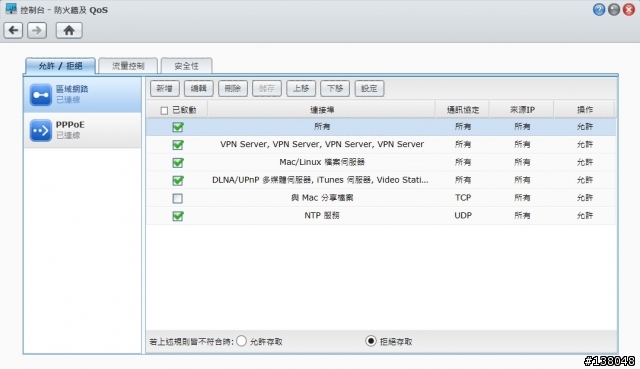Screen dimensions: 640x369
Task: Click 所有 in the highlighted first row 連接埠 column
Action: point(322,127)
